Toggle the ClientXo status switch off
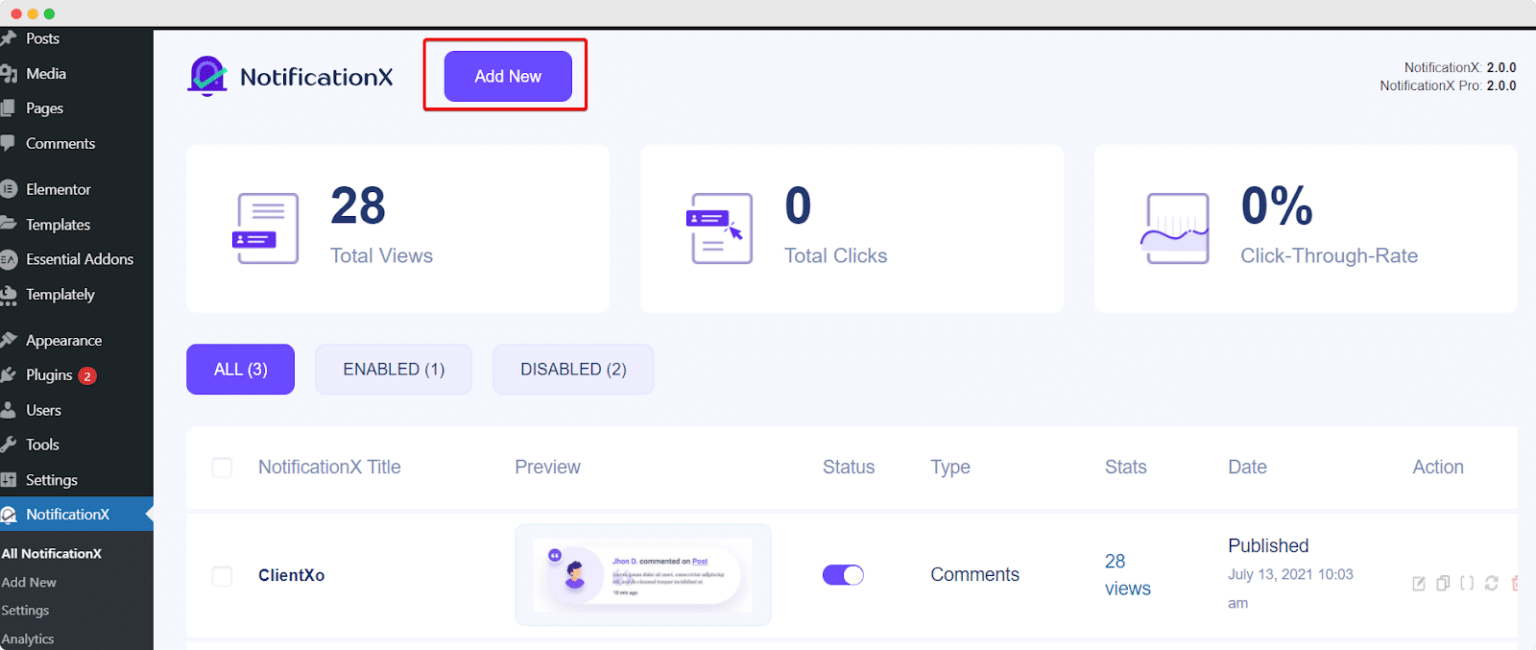1536x650 pixels. click(843, 575)
